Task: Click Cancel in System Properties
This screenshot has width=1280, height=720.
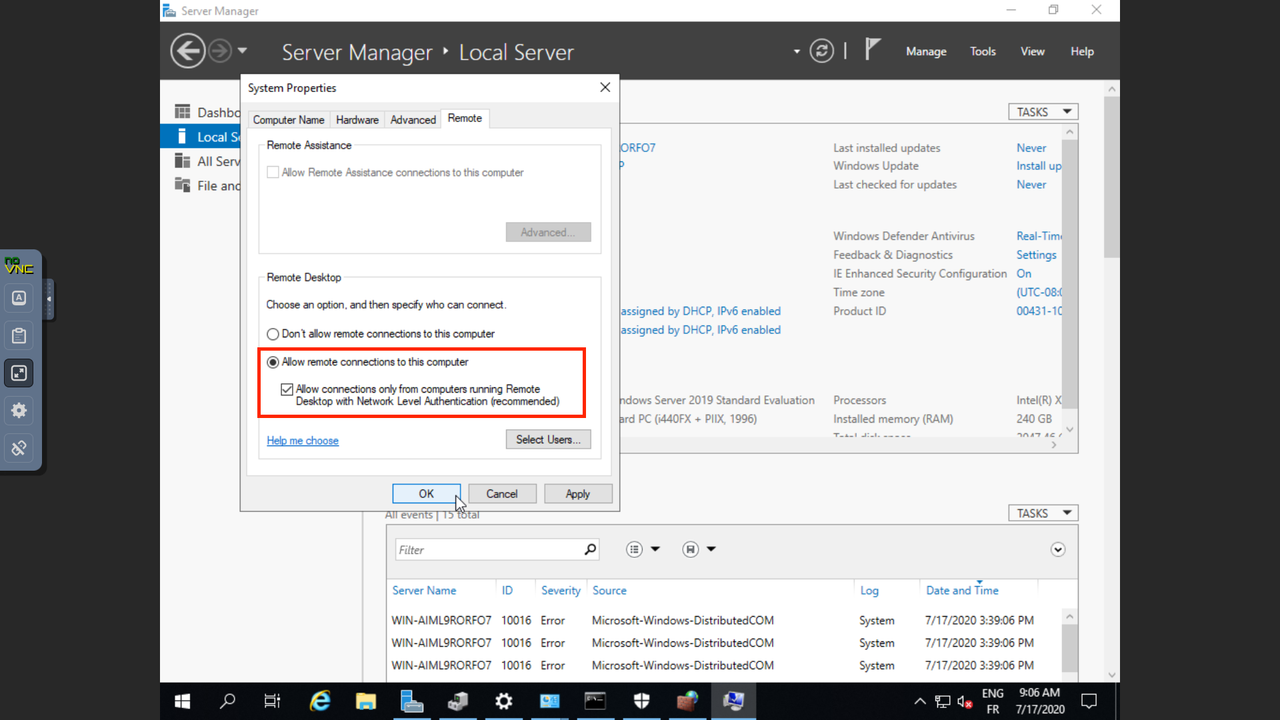Action: (502, 493)
